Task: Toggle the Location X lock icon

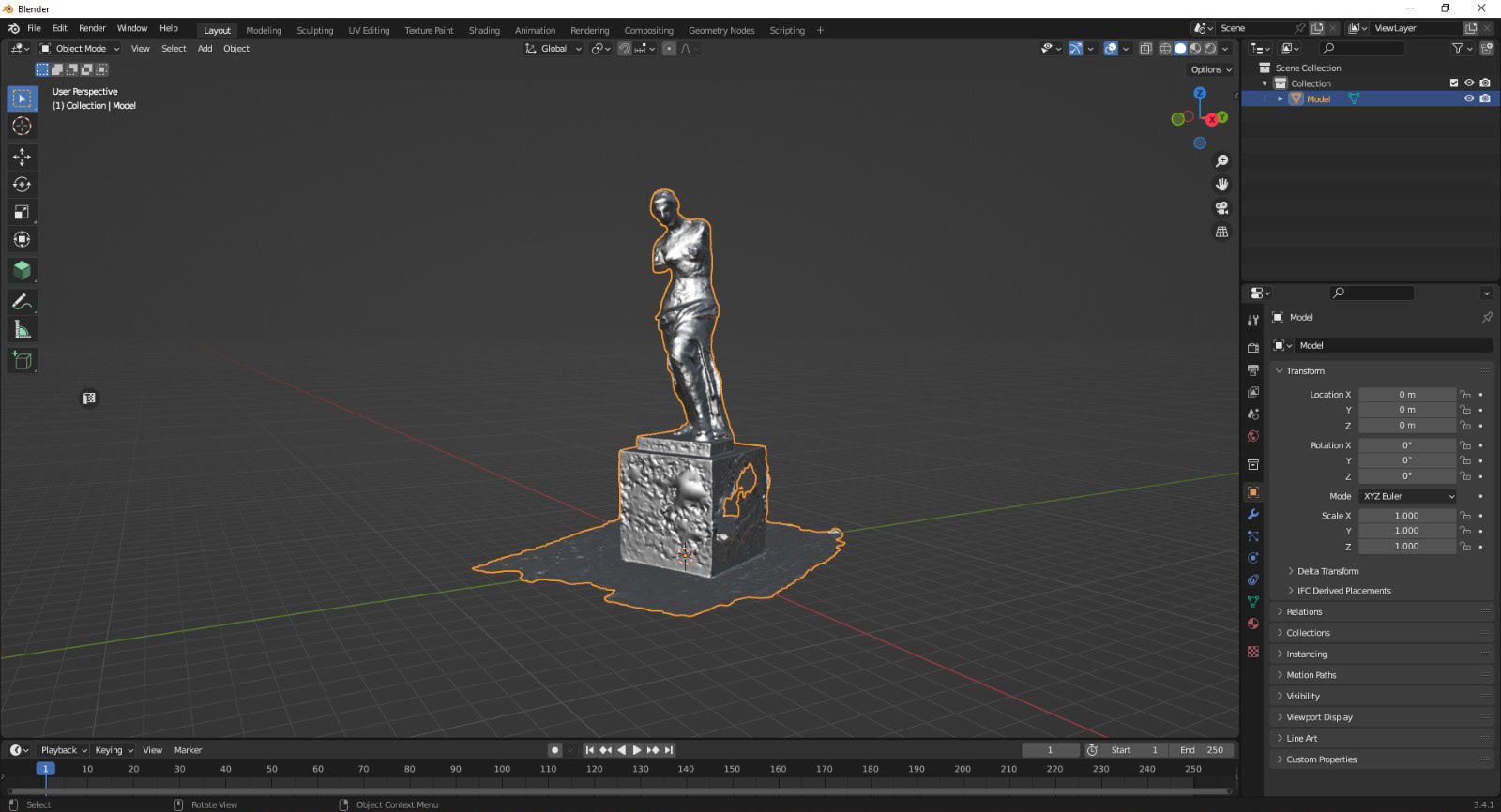Action: click(x=1465, y=395)
